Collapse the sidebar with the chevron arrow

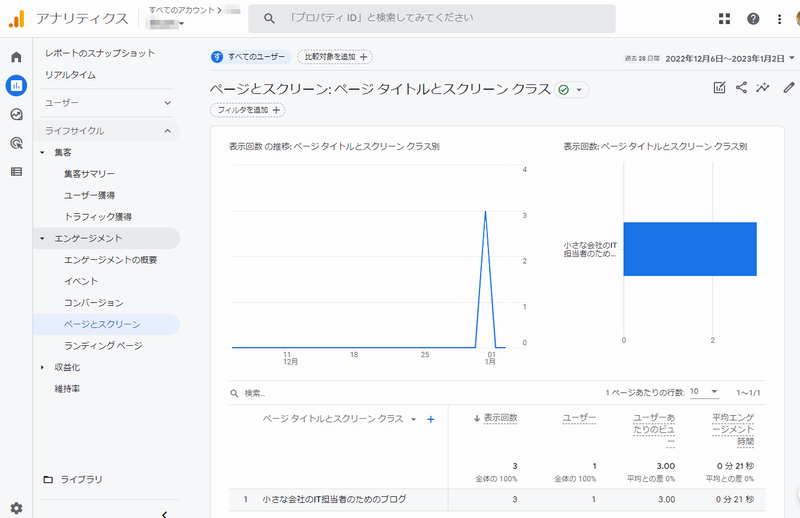click(x=164, y=514)
